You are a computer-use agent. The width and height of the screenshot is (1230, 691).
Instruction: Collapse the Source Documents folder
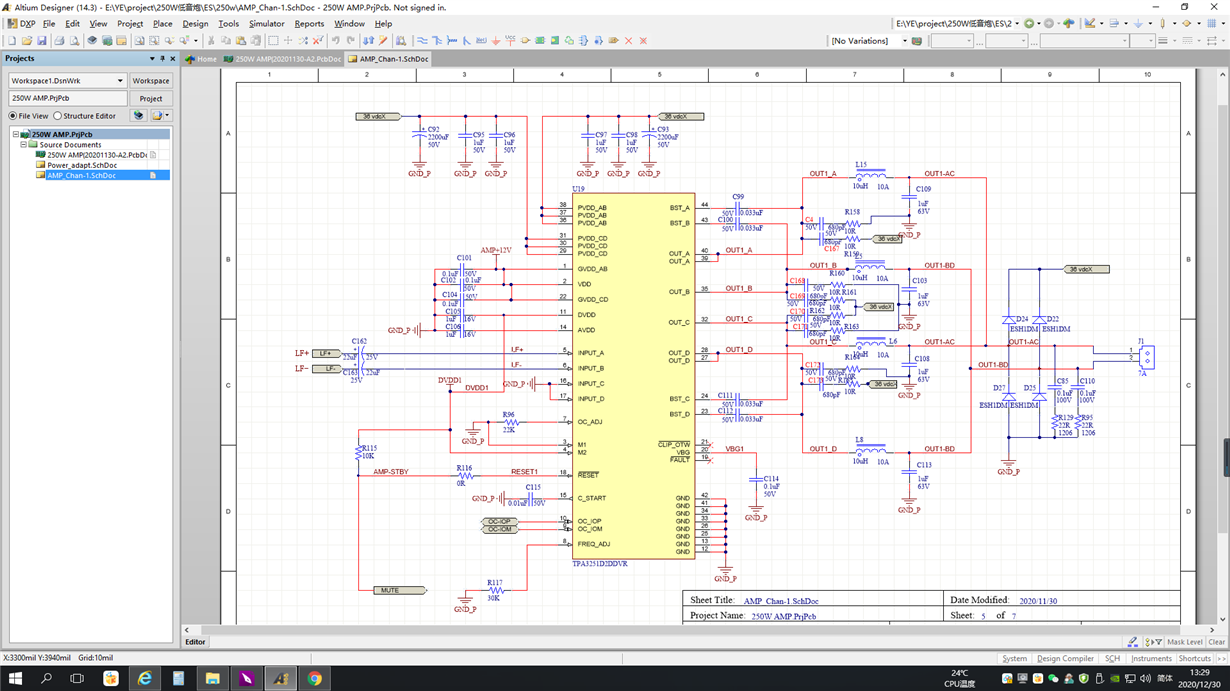24,145
